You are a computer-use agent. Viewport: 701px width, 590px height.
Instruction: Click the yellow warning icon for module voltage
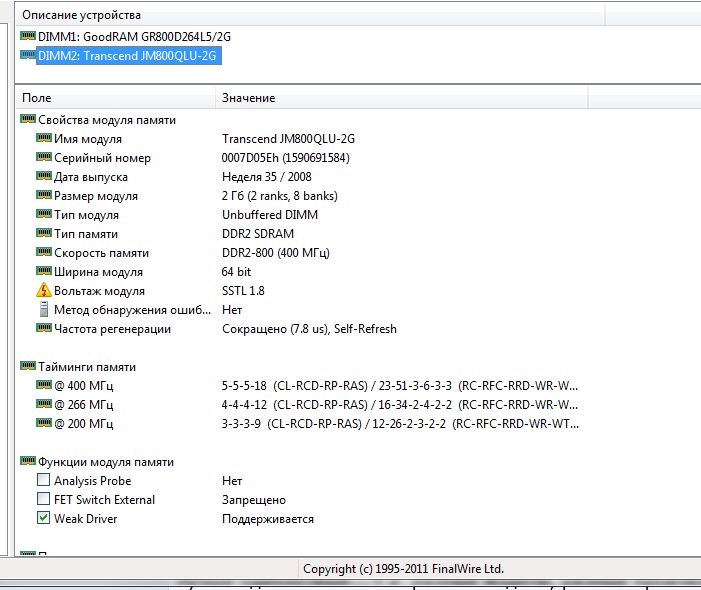(43, 290)
